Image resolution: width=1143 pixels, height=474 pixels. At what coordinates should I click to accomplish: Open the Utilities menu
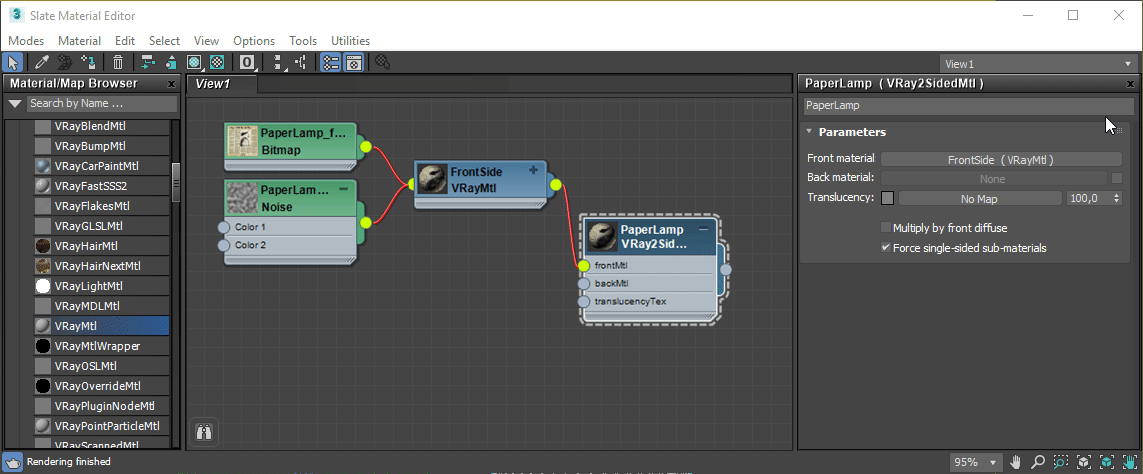(x=350, y=41)
